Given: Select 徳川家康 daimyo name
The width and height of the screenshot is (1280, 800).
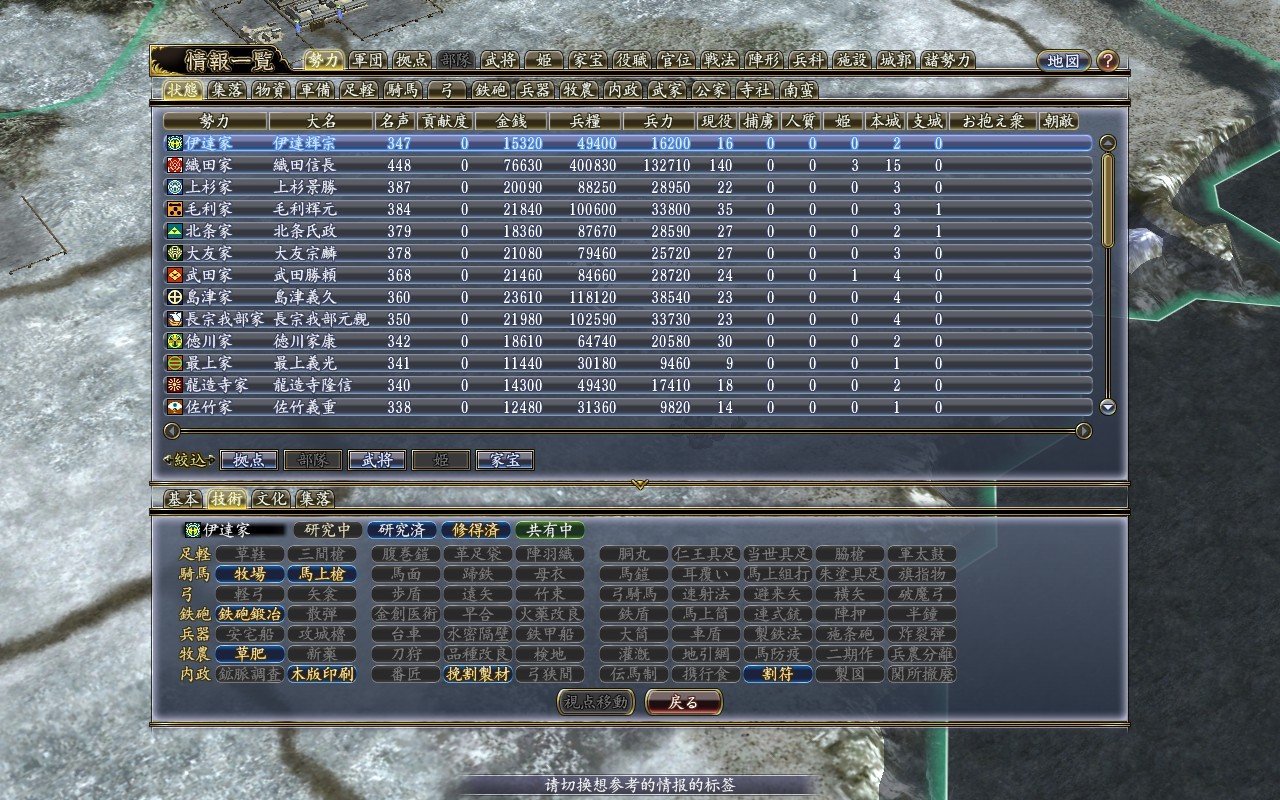Looking at the screenshot, I should click(x=305, y=341).
